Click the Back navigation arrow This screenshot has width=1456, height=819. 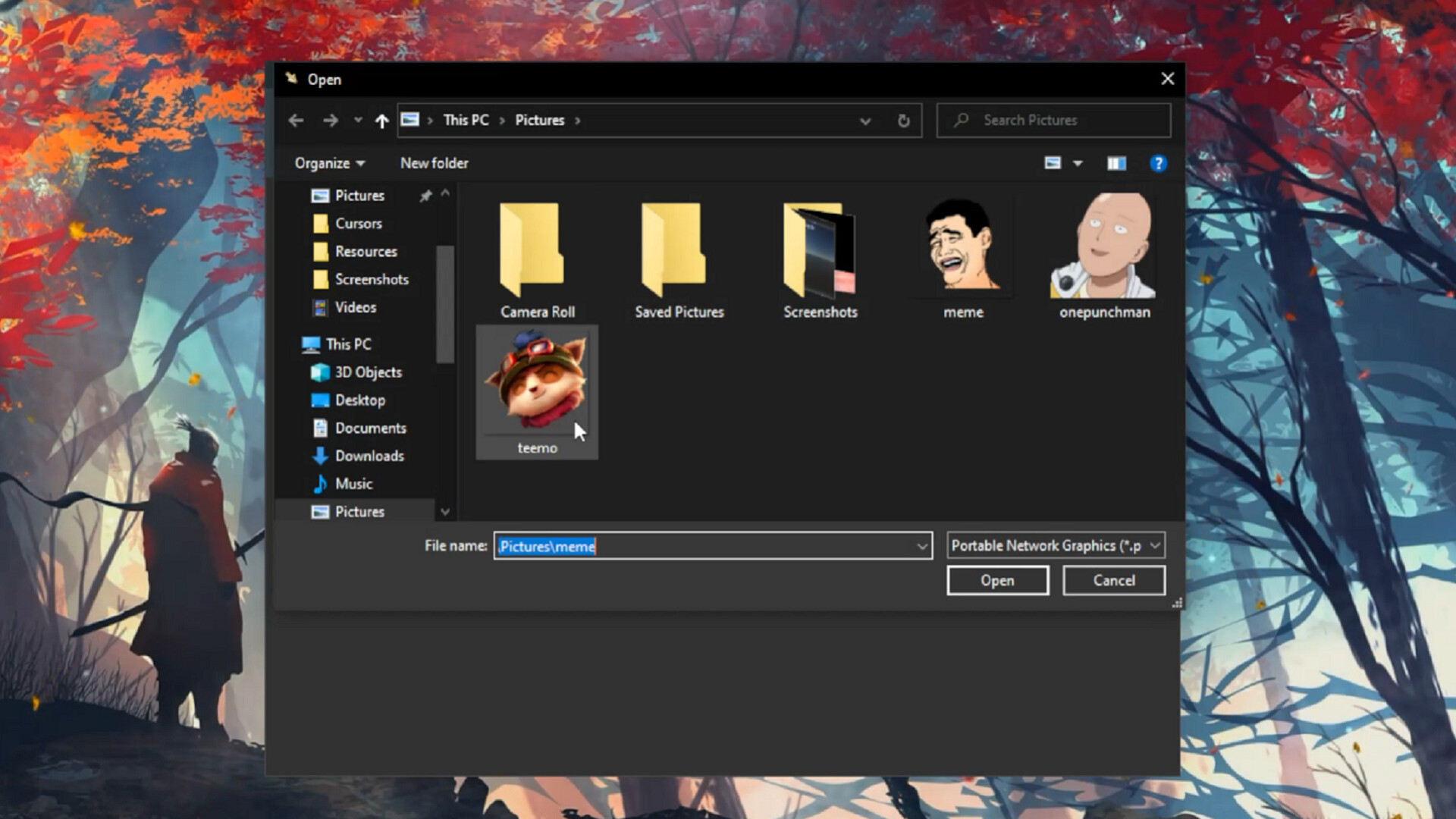click(296, 120)
